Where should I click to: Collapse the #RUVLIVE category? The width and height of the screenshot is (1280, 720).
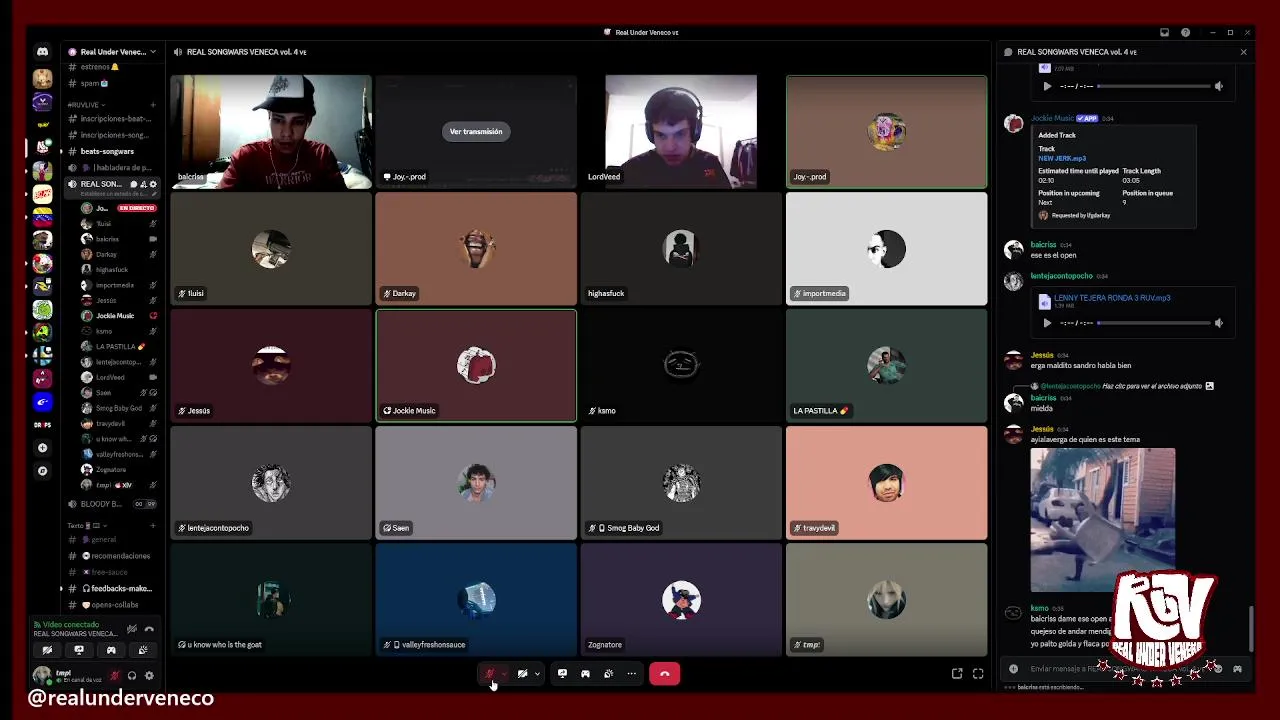pos(84,105)
